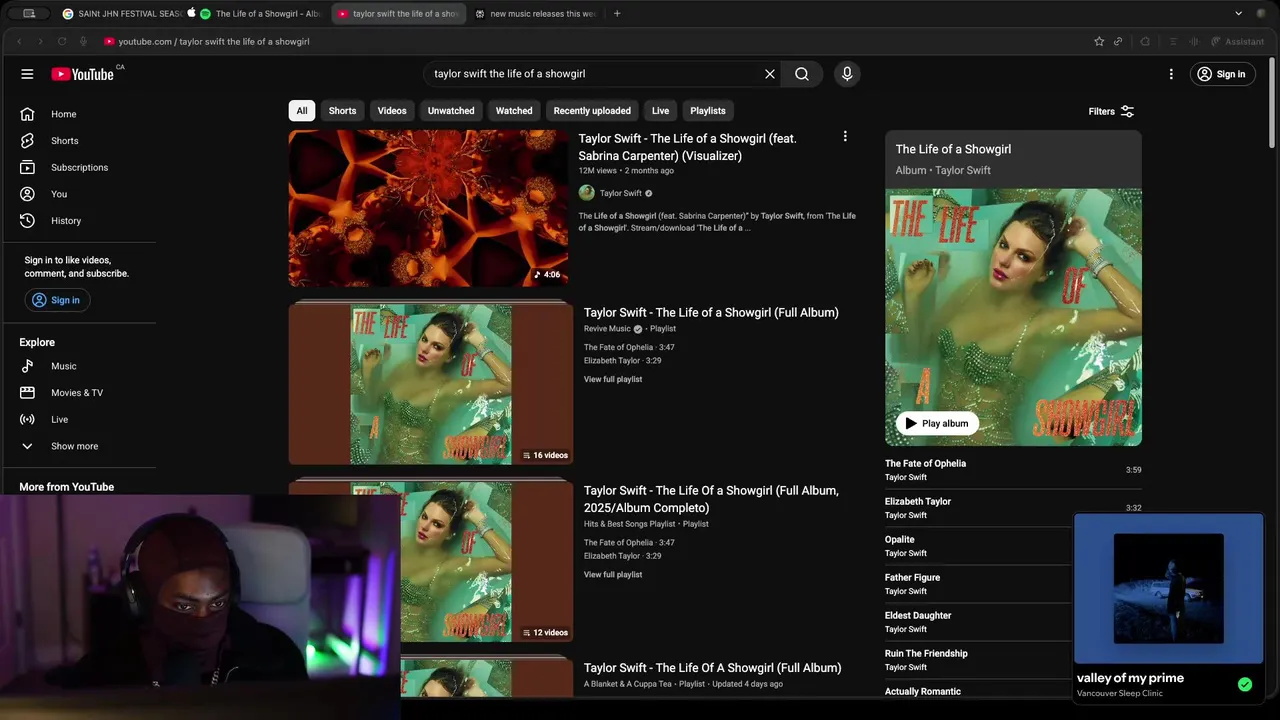Click green checkmark on mini player
Screen dimensions: 1280x720
pos(1245,685)
